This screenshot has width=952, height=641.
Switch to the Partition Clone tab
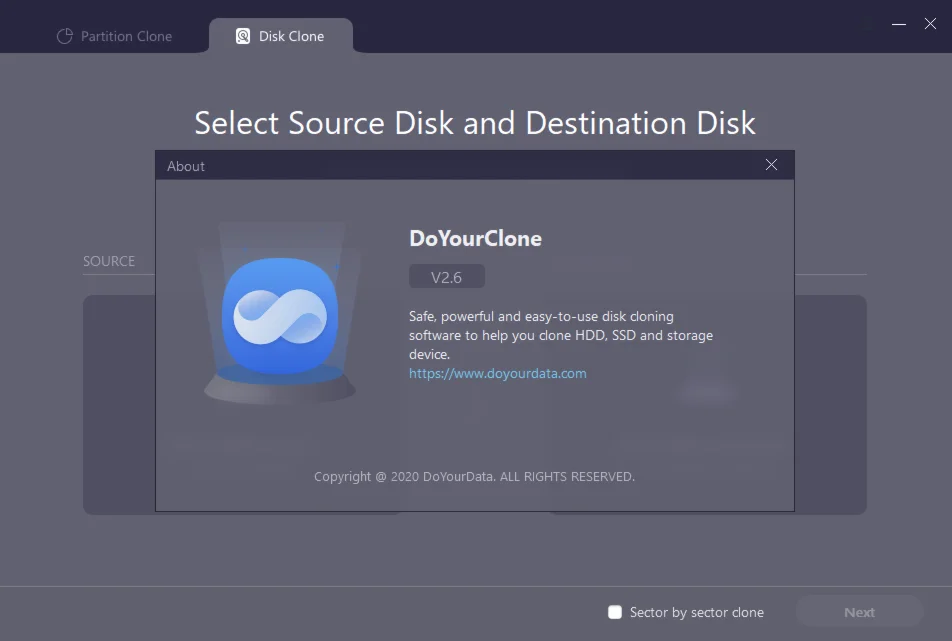pyautogui.click(x=114, y=36)
